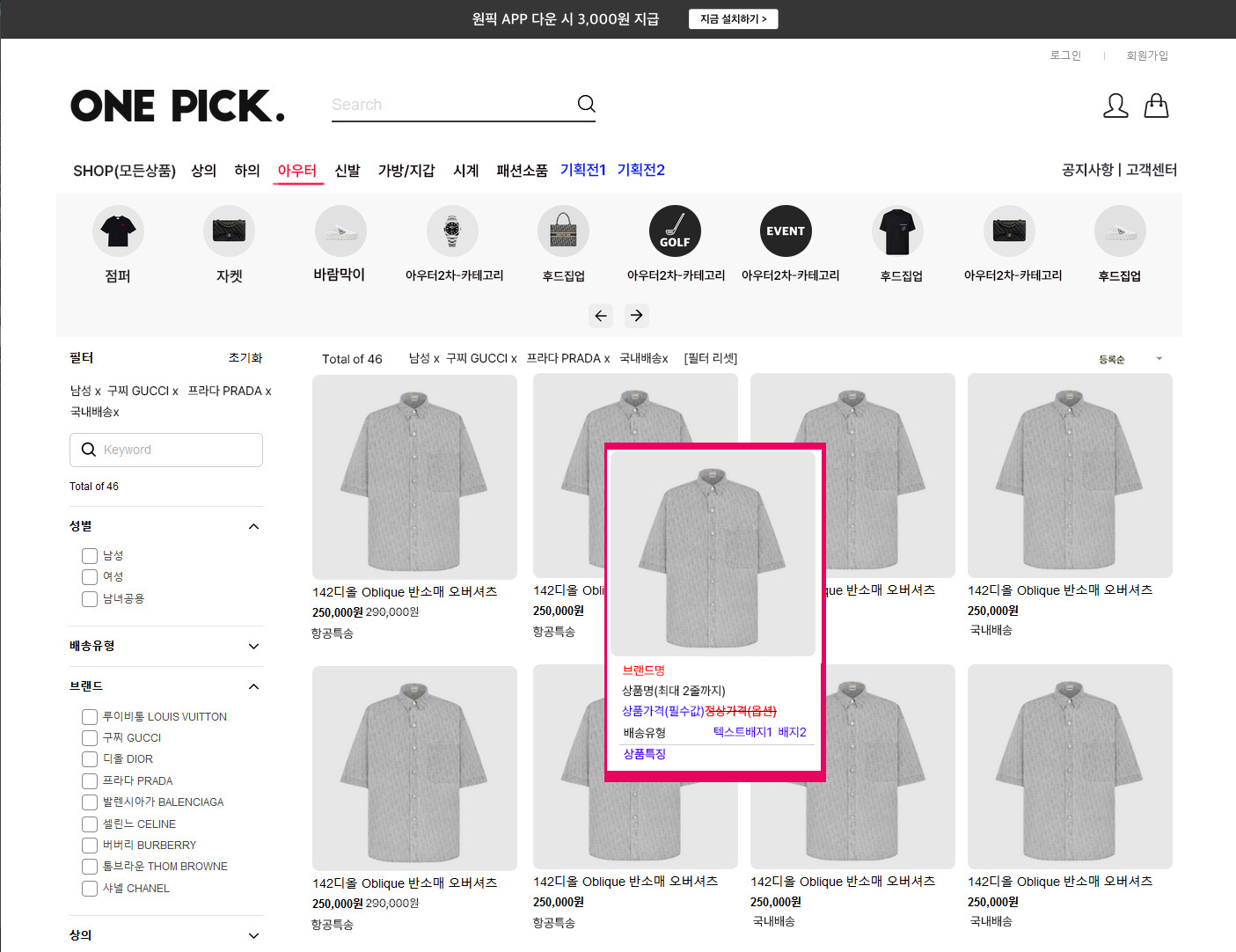Expand the 배송유형 filter section
Image resolution: width=1236 pixels, height=952 pixels.
click(253, 647)
